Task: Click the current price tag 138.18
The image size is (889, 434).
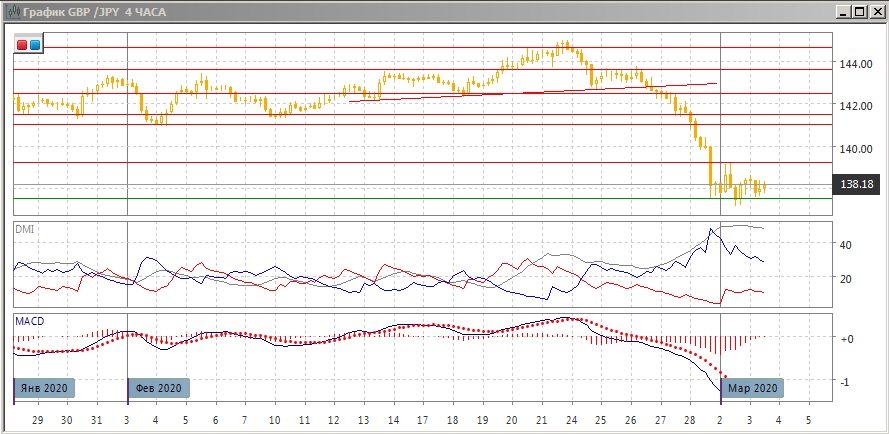Action: 856,184
